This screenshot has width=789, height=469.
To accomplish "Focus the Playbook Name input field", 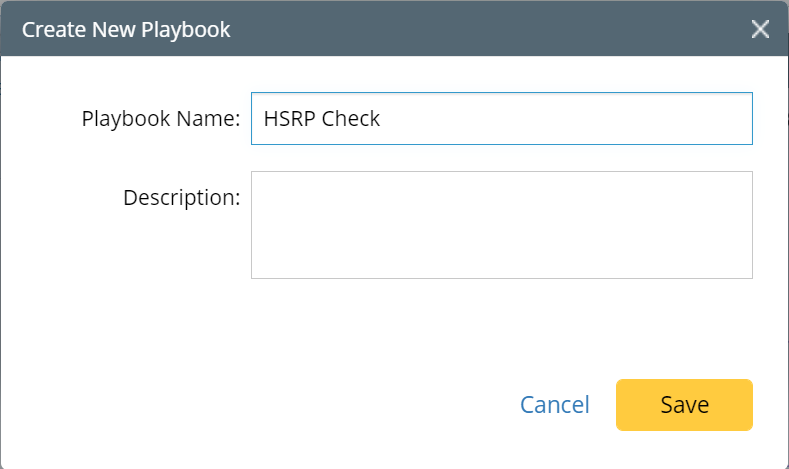I will (x=502, y=118).
